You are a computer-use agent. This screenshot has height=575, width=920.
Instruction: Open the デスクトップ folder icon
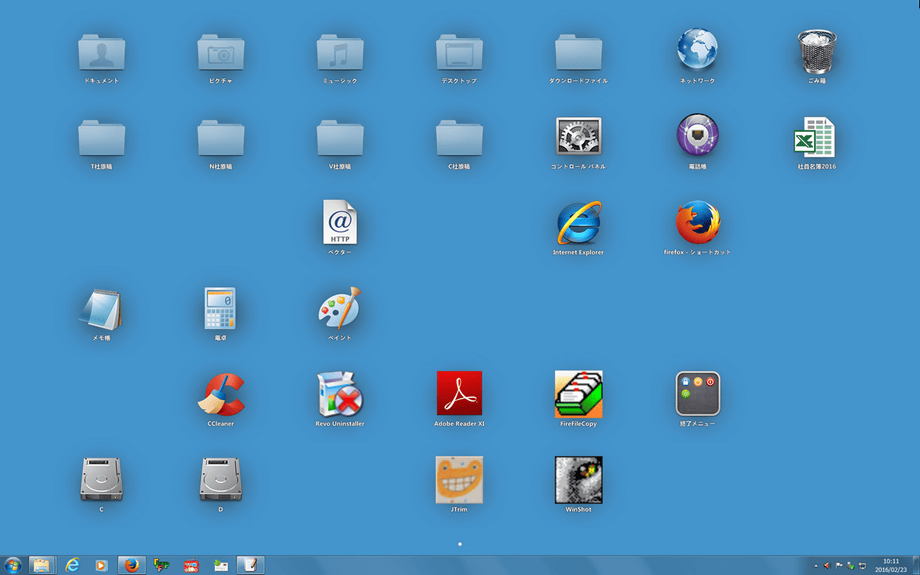459,52
